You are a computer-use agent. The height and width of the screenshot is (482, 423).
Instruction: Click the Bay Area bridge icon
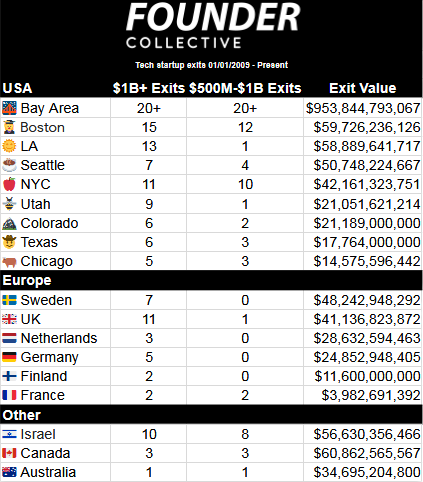[x=9, y=108]
